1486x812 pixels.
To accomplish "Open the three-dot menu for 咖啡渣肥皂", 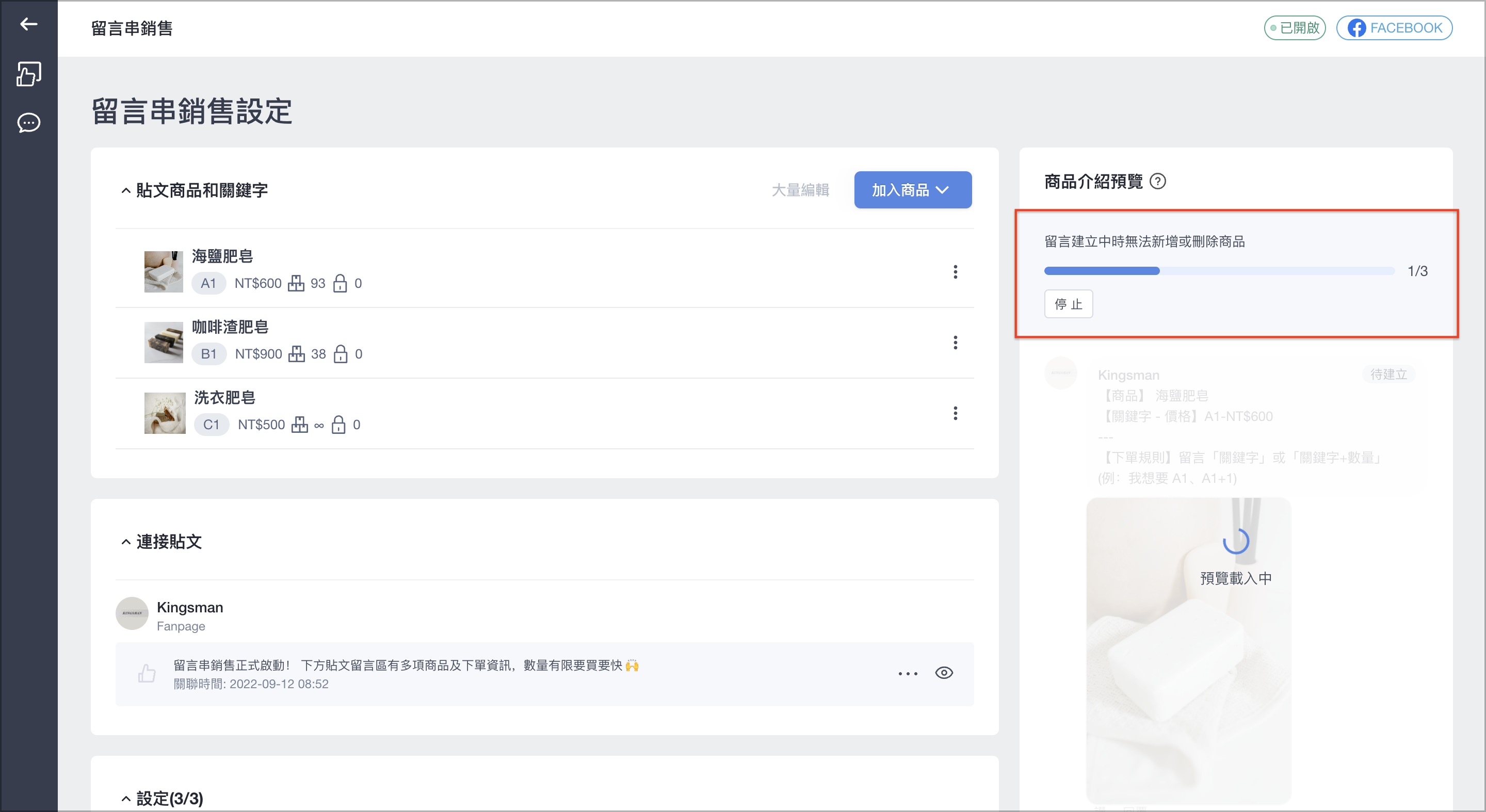I will click(955, 343).
